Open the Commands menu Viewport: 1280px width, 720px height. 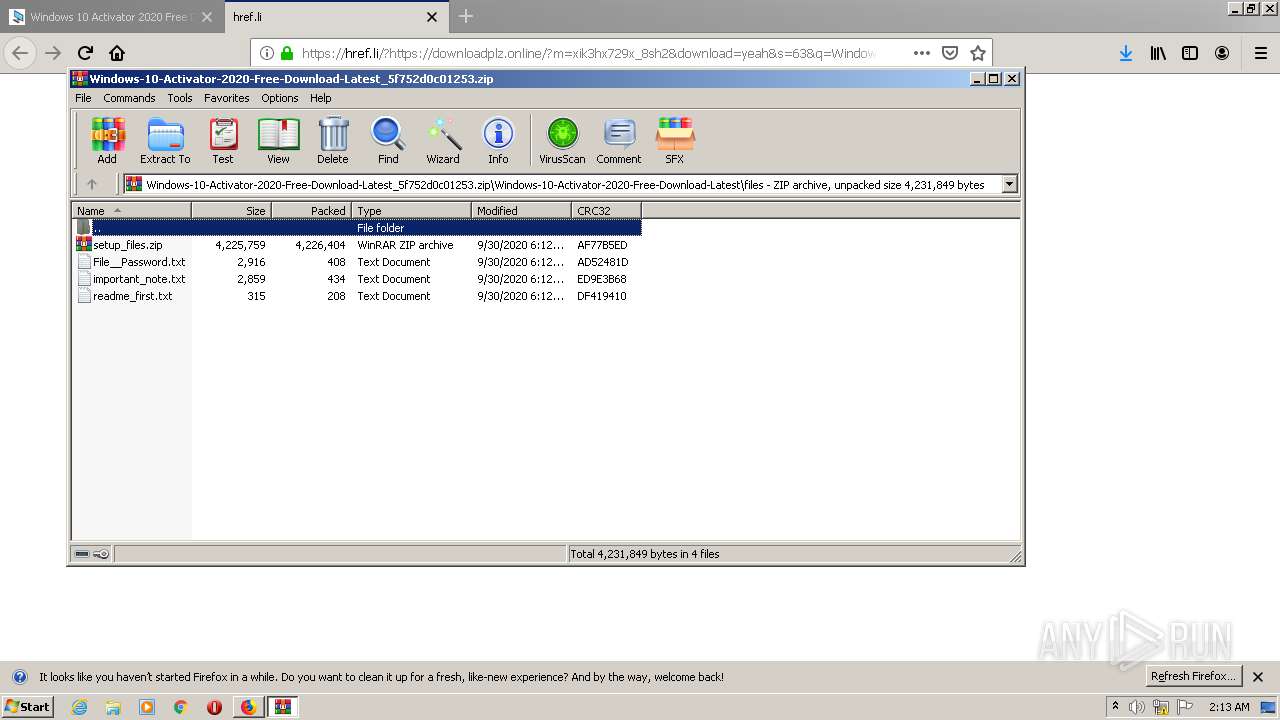(x=129, y=98)
